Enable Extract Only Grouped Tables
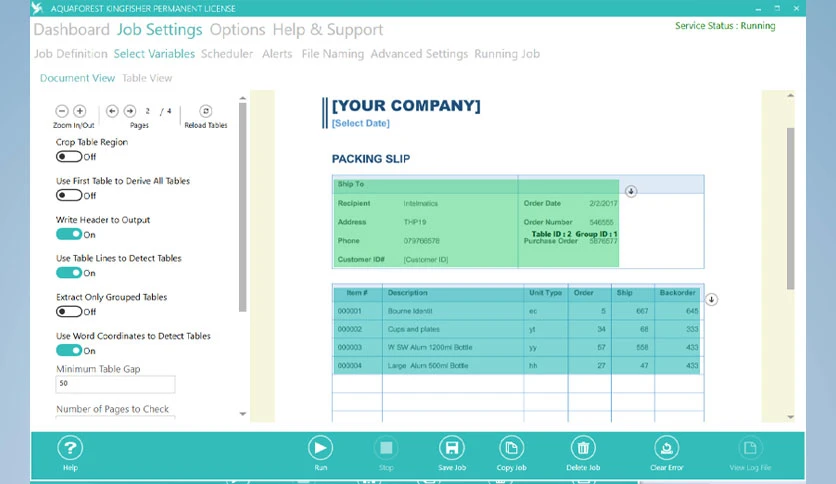 69,312
